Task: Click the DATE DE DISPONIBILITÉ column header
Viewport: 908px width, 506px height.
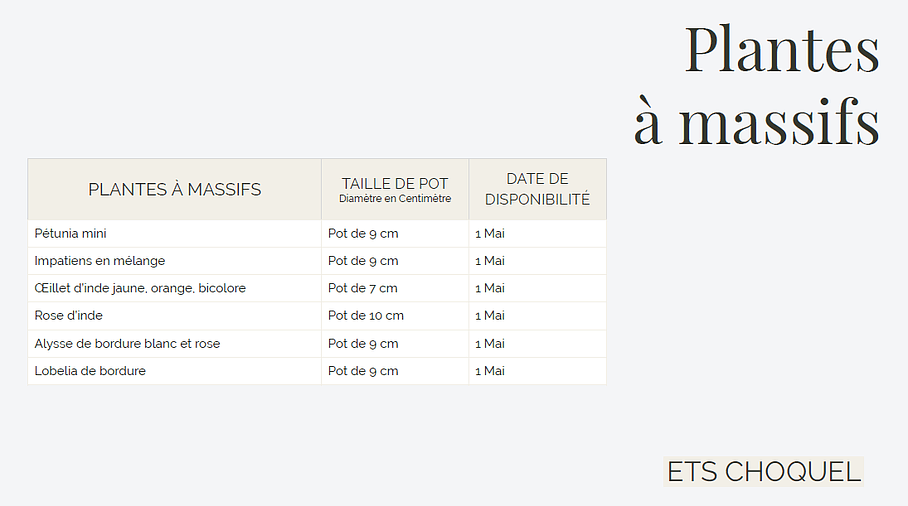Action: click(537, 189)
